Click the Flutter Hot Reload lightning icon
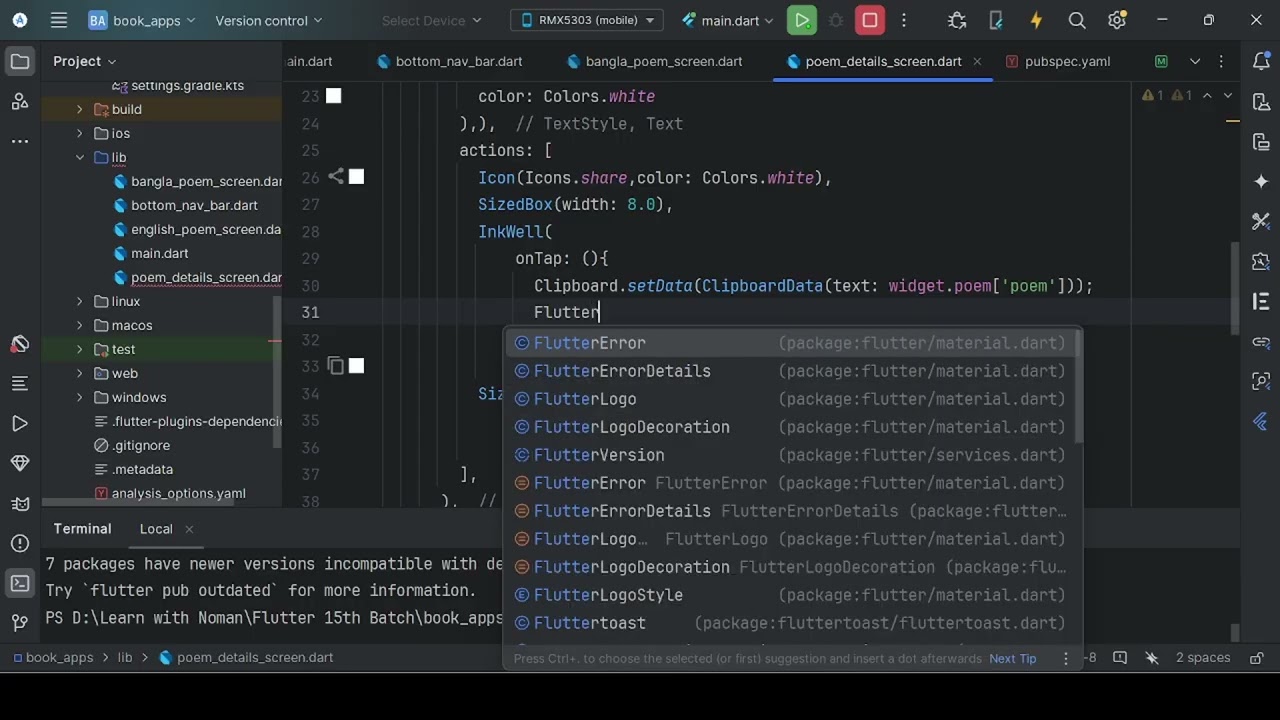Viewport: 1280px width, 720px height. [x=1036, y=20]
